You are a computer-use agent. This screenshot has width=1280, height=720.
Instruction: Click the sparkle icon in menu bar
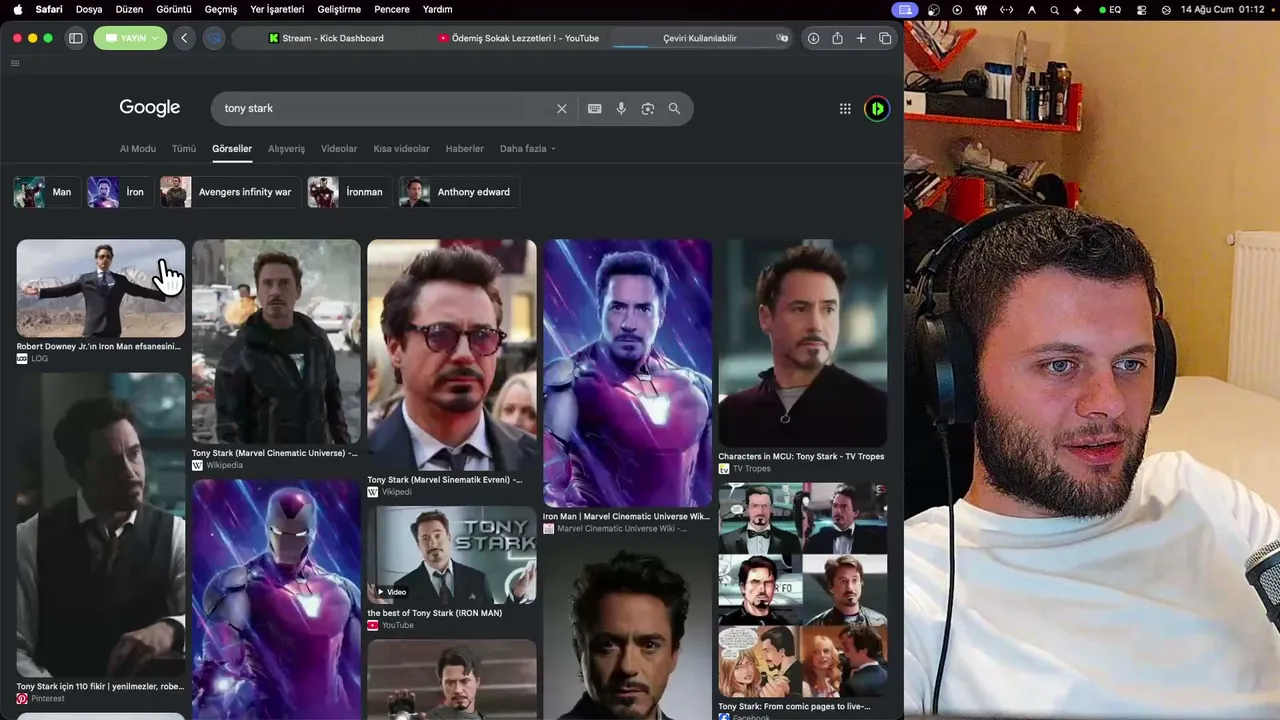click(1078, 9)
